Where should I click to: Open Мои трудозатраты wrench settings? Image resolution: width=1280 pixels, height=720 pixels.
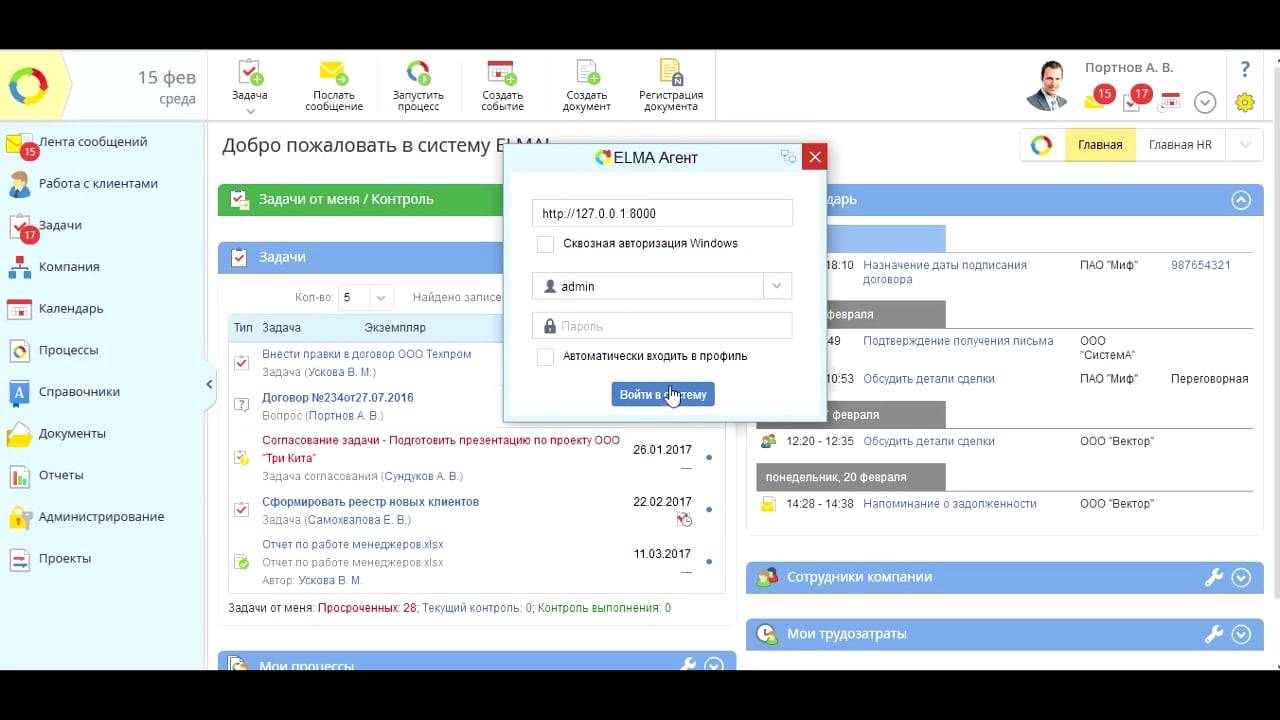tap(1214, 634)
